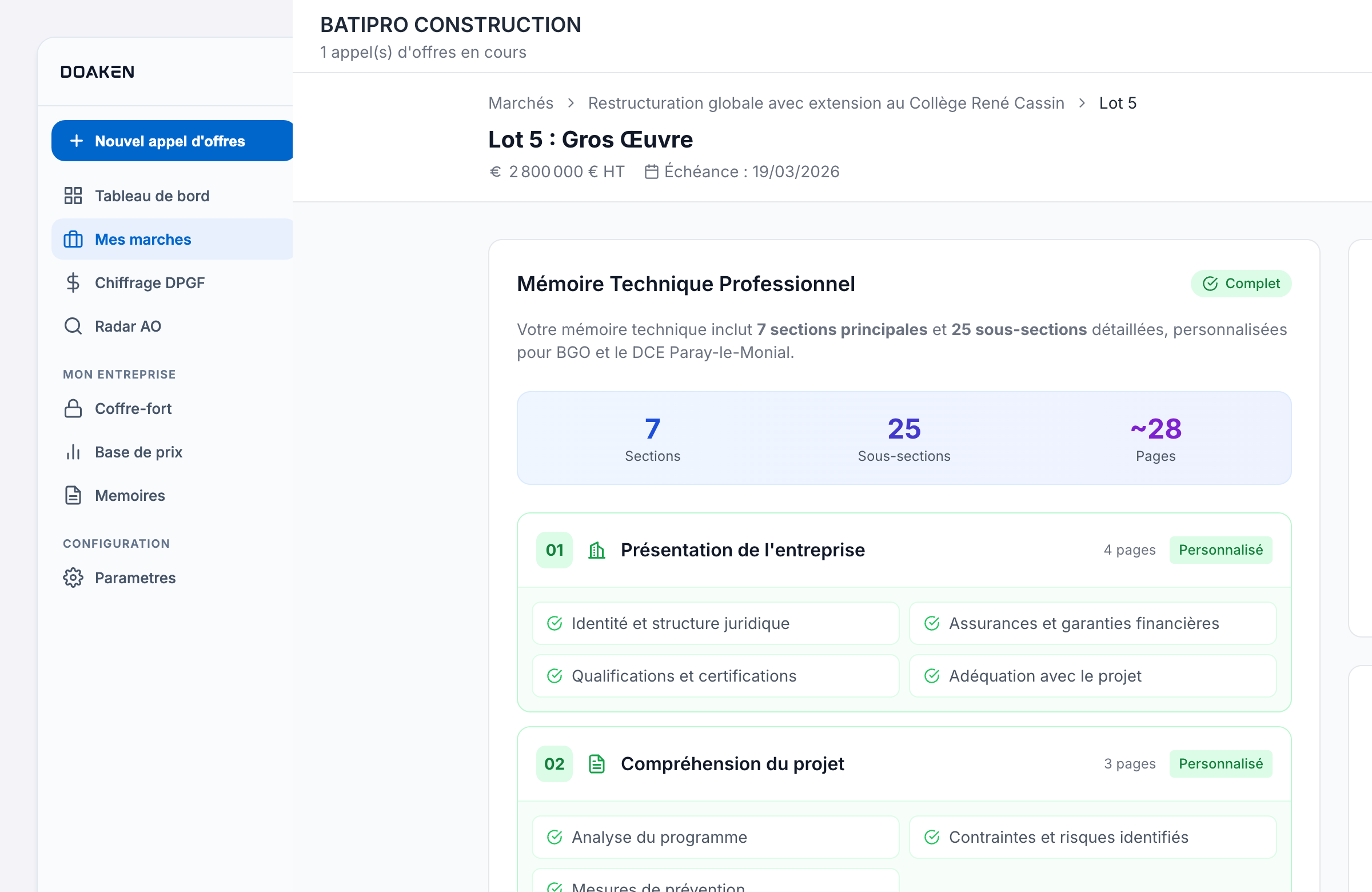Toggle the check on Identité et structure juridique
The height and width of the screenshot is (892, 1372).
pos(555,623)
